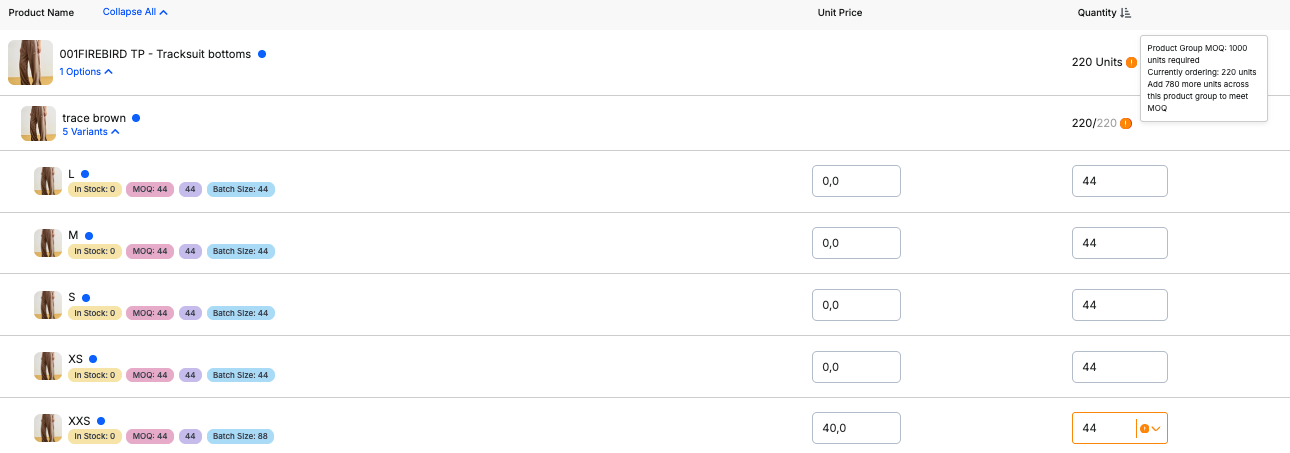The width and height of the screenshot is (1290, 453).
Task: Collapse the 5 Variants list
Action: [91, 132]
